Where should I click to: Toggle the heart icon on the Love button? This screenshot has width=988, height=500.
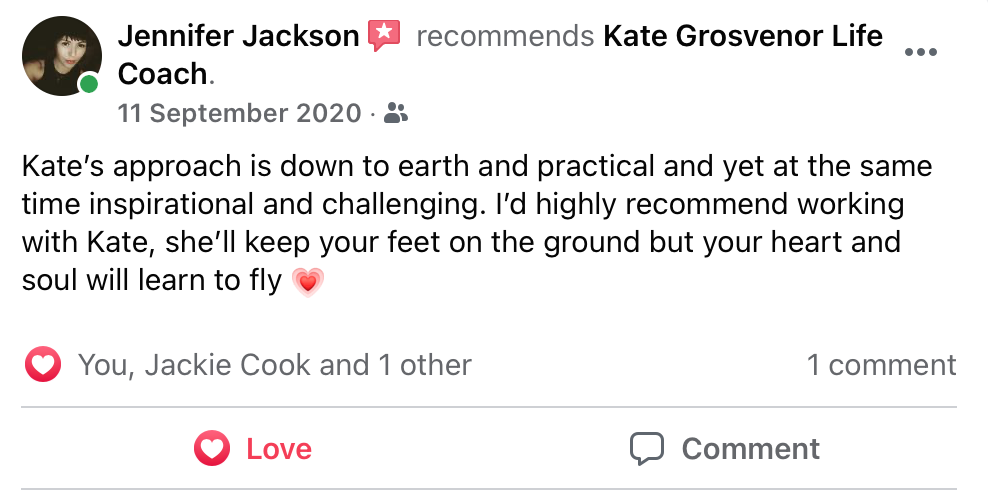click(x=212, y=448)
